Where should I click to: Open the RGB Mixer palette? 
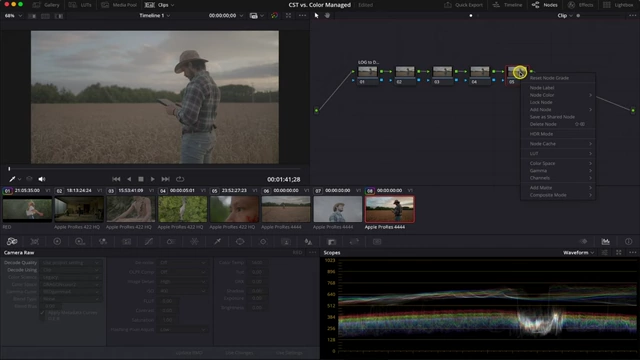103,242
